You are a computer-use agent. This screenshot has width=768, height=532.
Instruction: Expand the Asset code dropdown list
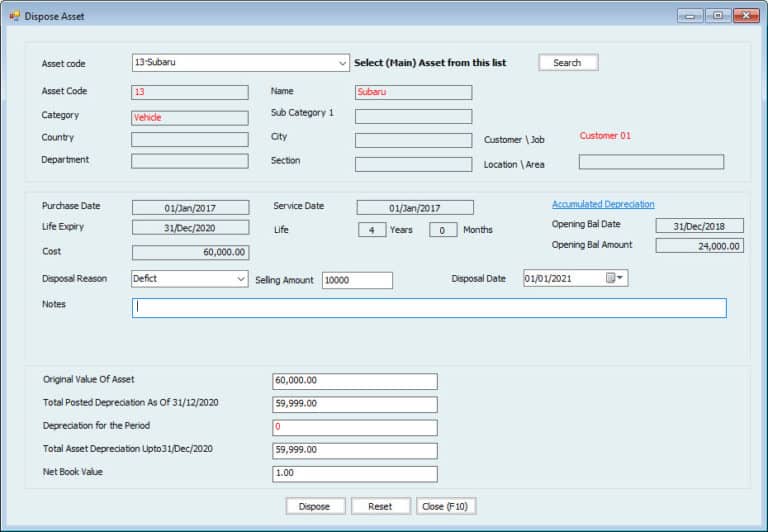[342, 63]
